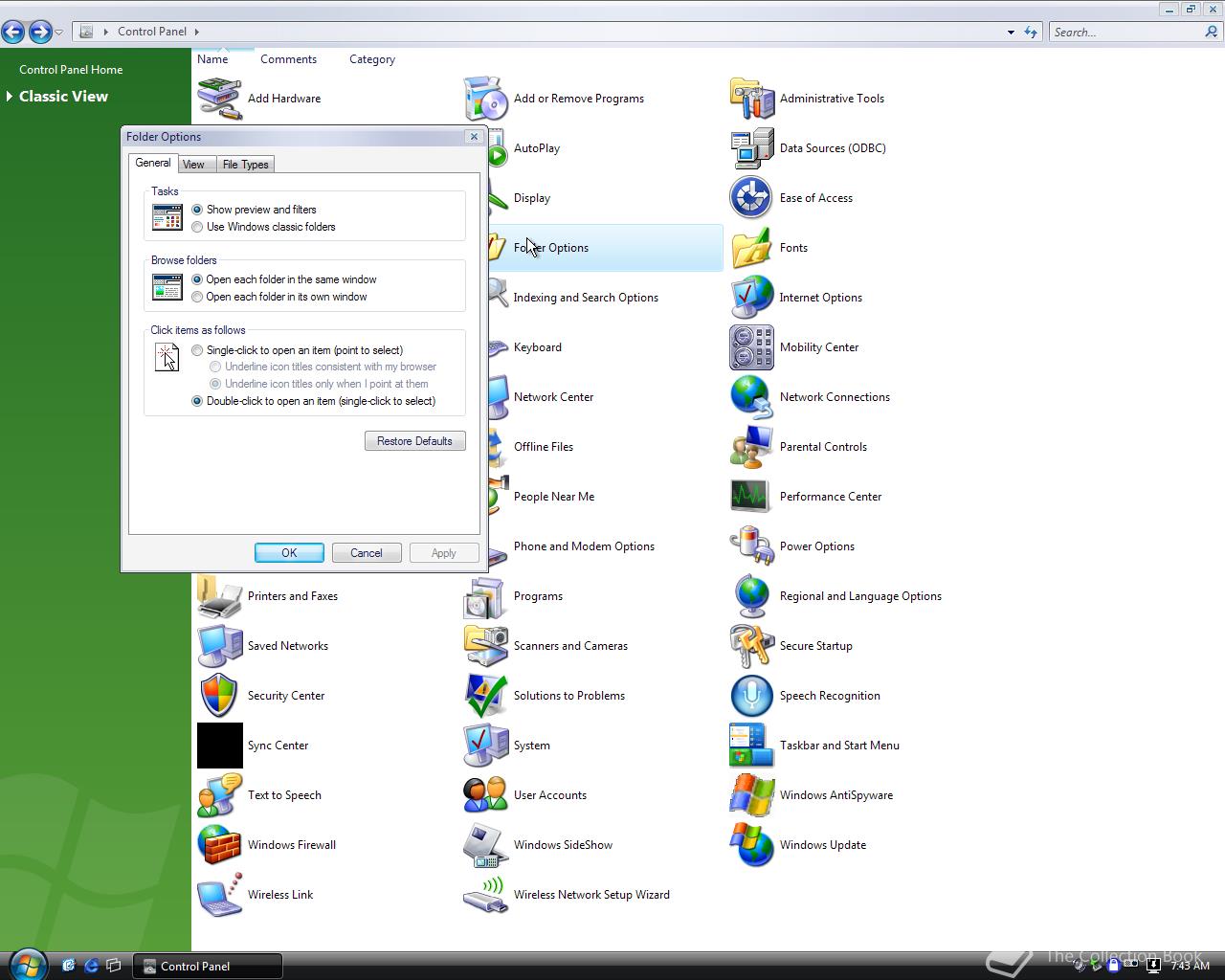Image resolution: width=1225 pixels, height=980 pixels.
Task: Cancel the Folder Options dialog
Action: pos(367,553)
